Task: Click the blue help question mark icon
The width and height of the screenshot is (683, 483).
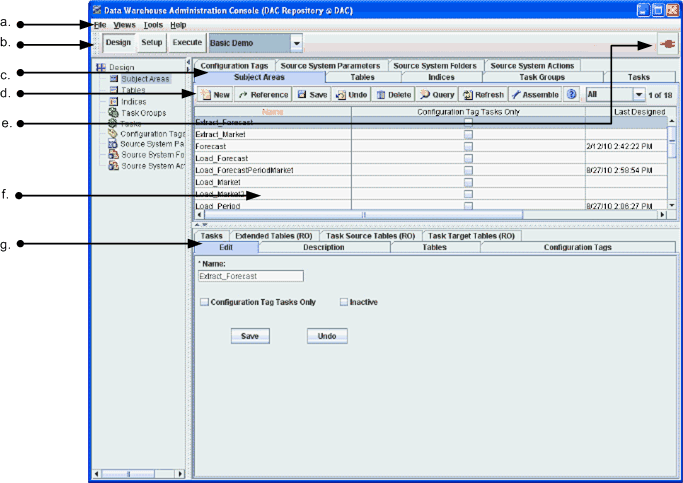Action: point(571,94)
